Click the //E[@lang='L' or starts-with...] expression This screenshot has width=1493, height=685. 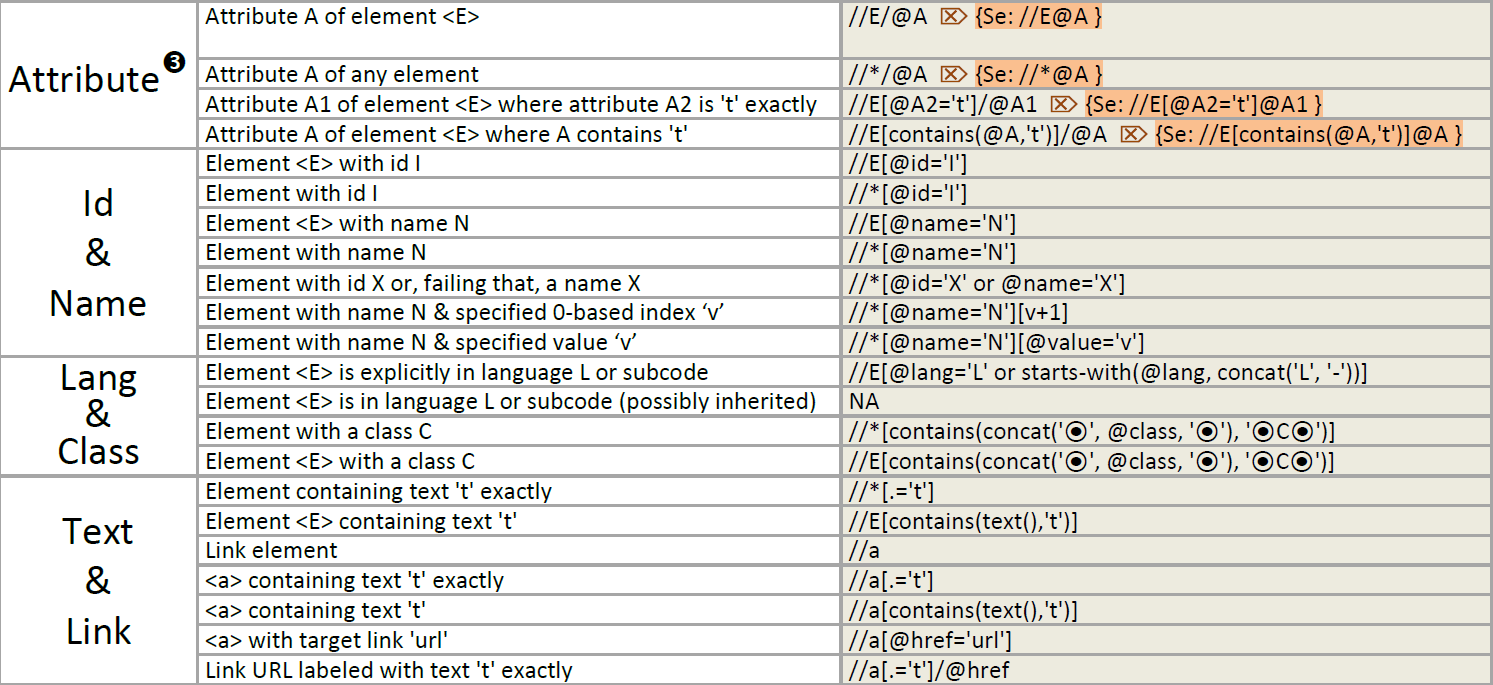click(1108, 372)
